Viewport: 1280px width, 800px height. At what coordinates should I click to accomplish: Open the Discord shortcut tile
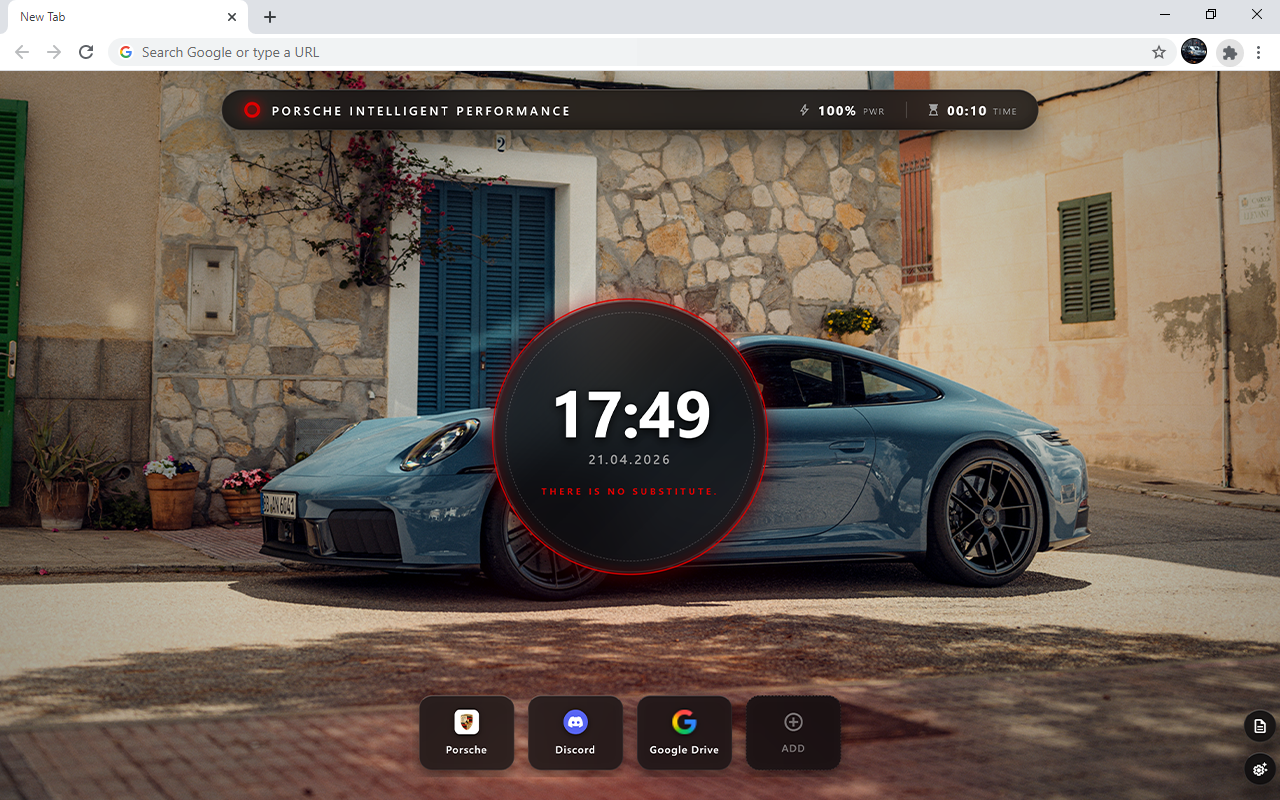[x=575, y=733]
